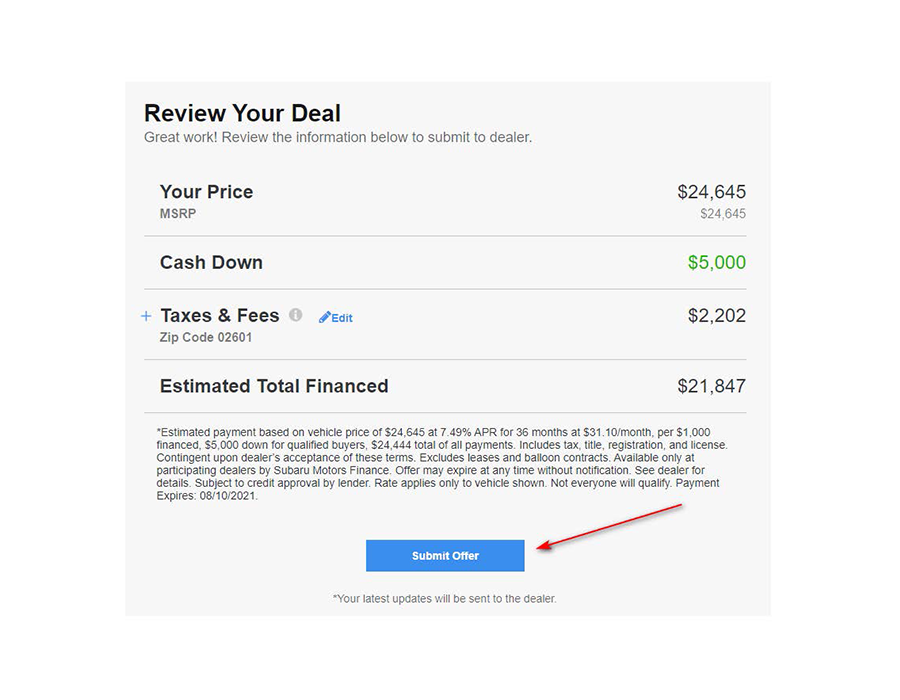Image resolution: width=900 pixels, height=700 pixels.
Task: Select the Estimated Total Financed label
Action: pyautogui.click(x=274, y=386)
